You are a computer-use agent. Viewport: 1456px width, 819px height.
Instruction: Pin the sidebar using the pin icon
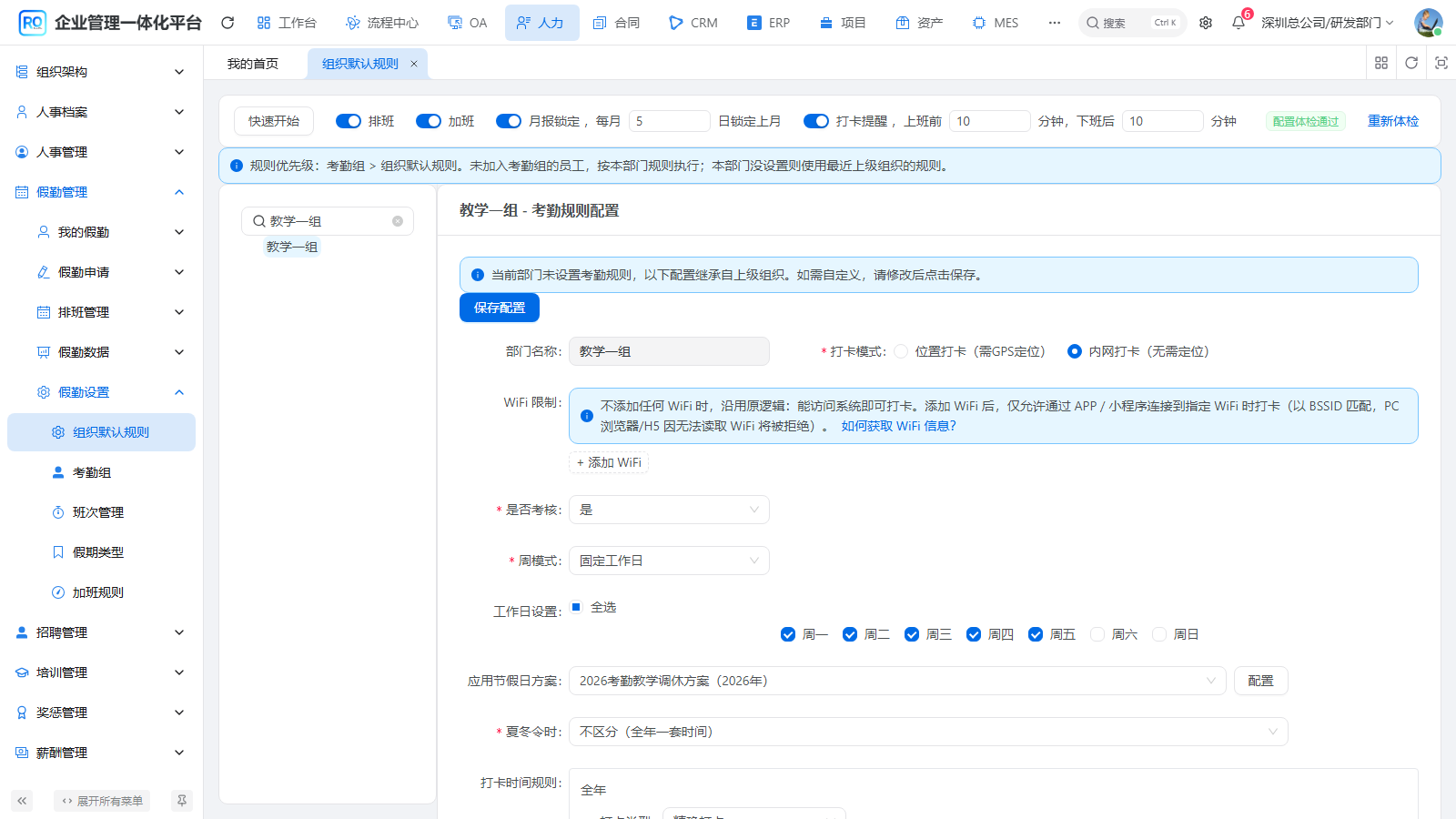[x=182, y=801]
